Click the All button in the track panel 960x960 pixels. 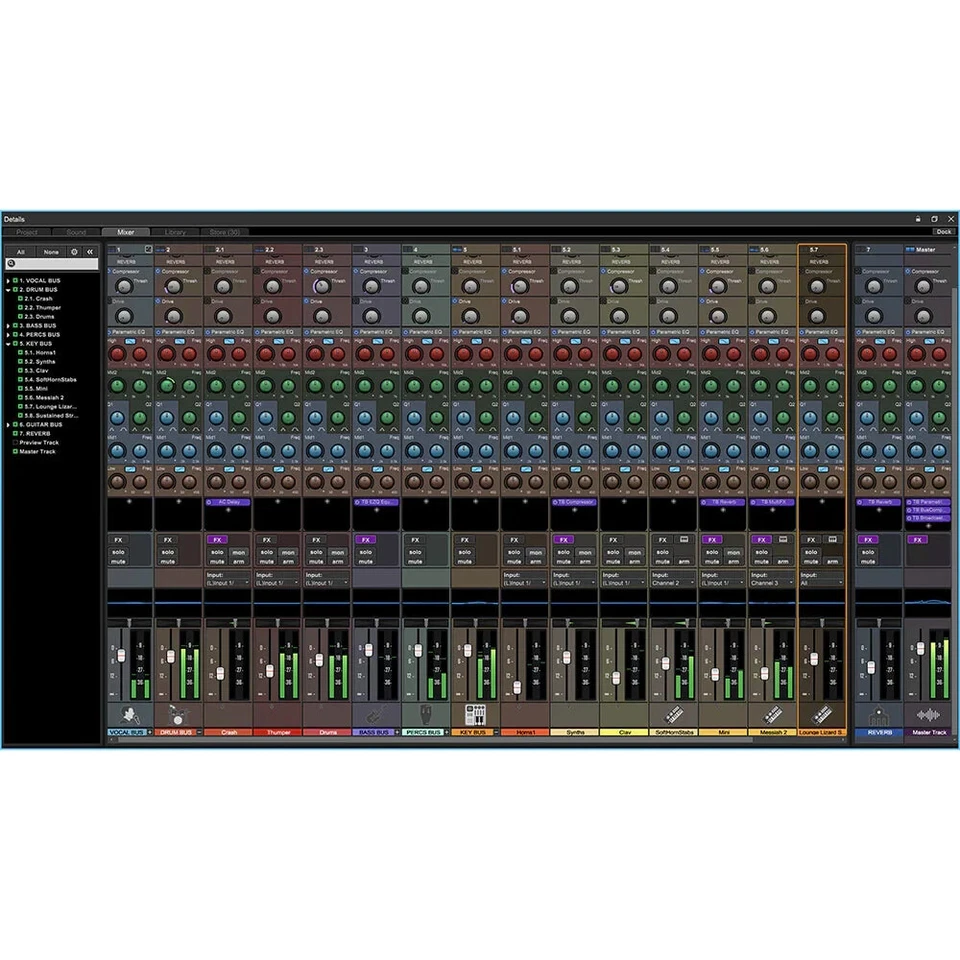[x=21, y=251]
